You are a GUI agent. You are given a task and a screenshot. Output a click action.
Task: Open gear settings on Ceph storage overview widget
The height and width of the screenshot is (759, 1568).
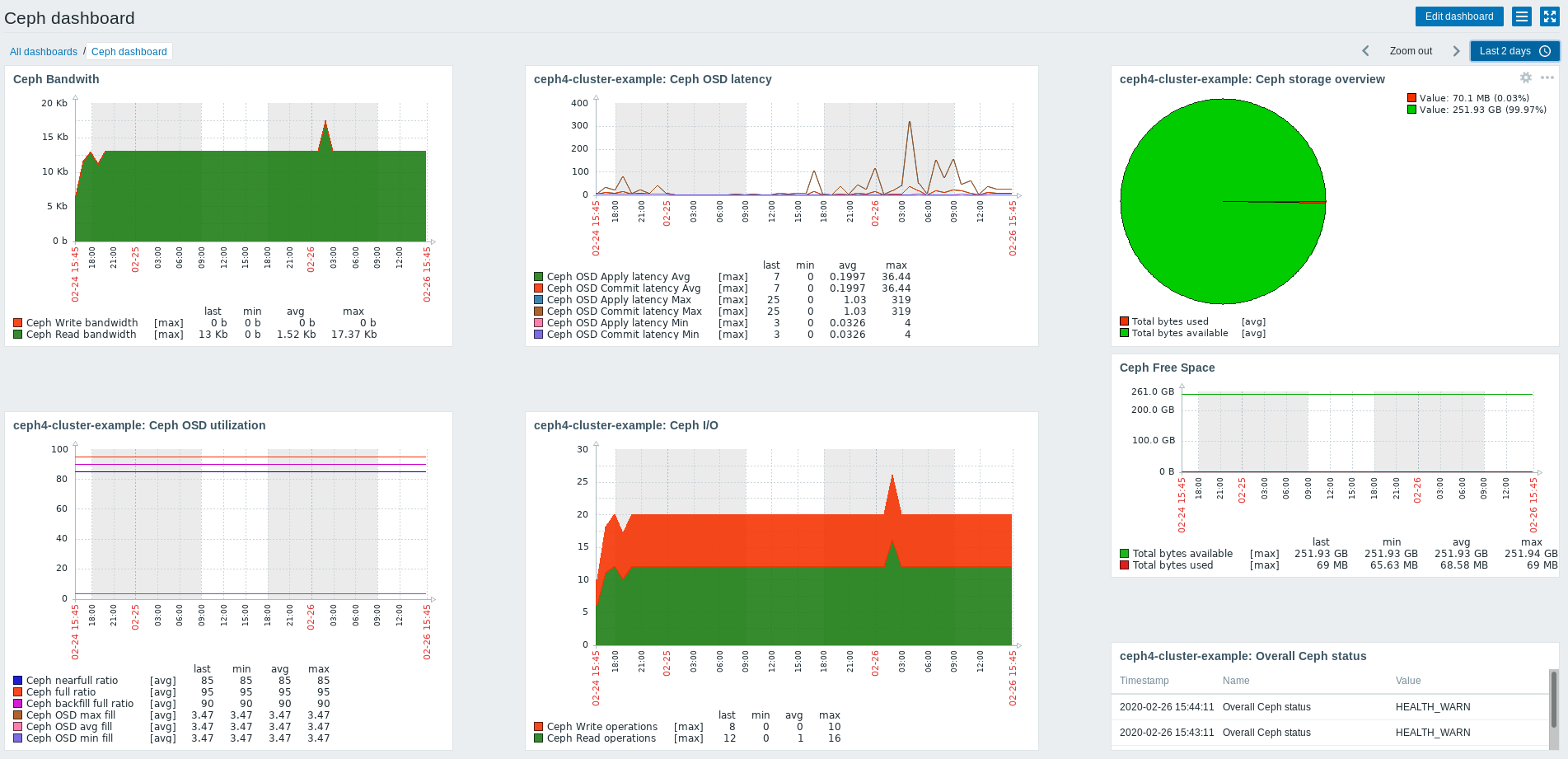tap(1526, 77)
